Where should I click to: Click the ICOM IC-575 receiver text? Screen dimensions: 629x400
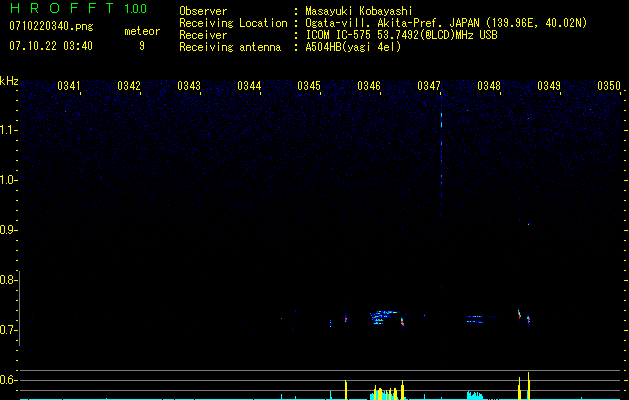pyautogui.click(x=401, y=35)
